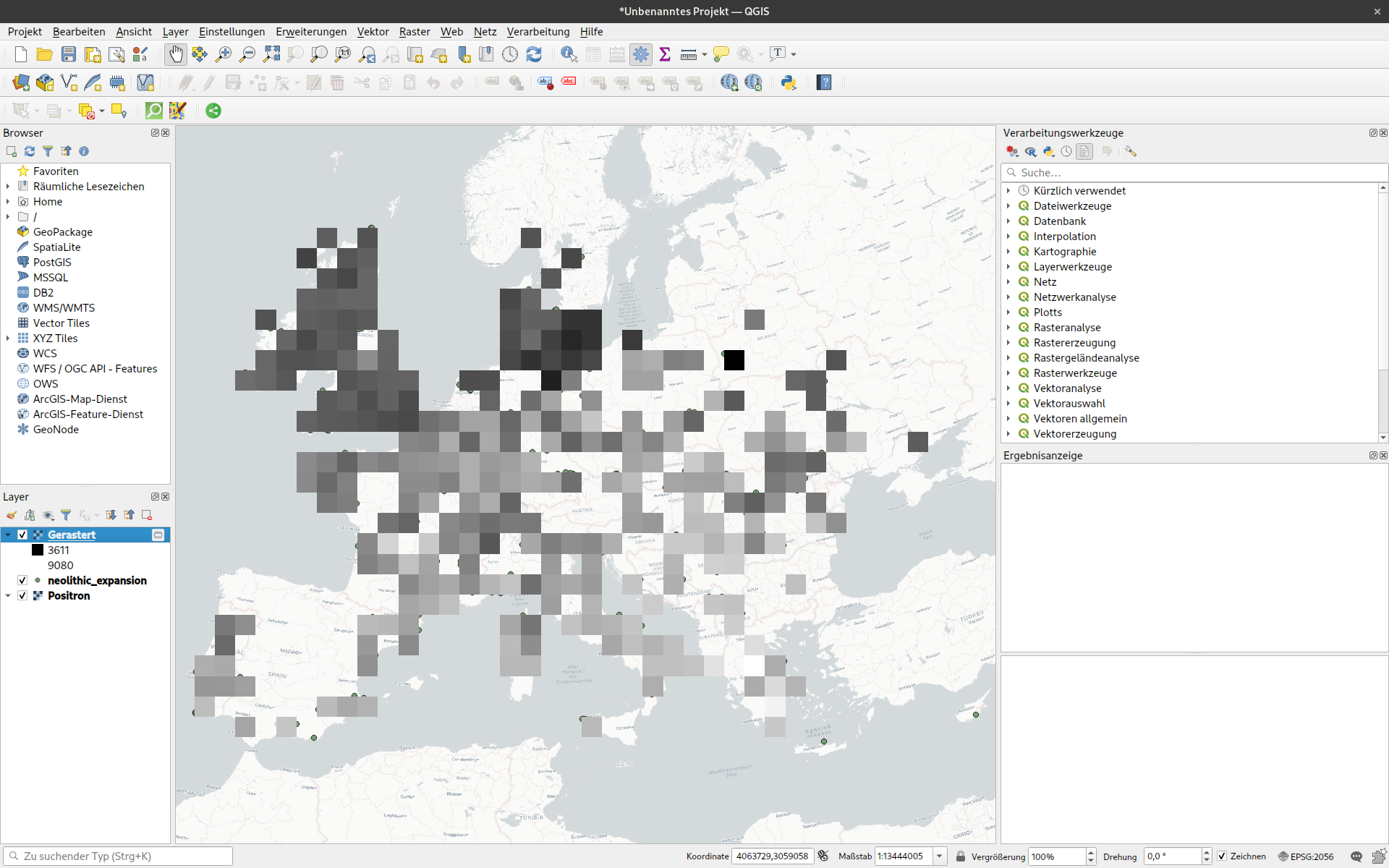The width and height of the screenshot is (1389, 868).
Task: Select Positron layer in layer list
Action: 69,596
